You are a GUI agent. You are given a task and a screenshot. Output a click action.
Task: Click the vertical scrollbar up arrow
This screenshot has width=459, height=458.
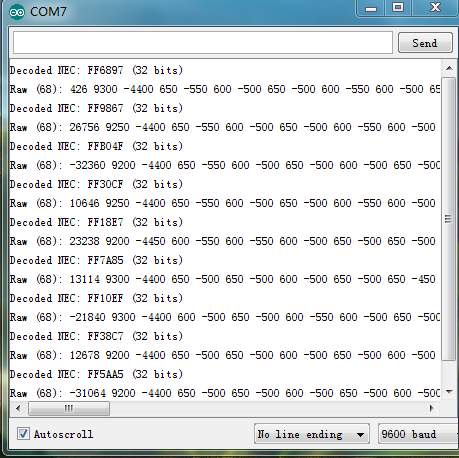pos(449,68)
